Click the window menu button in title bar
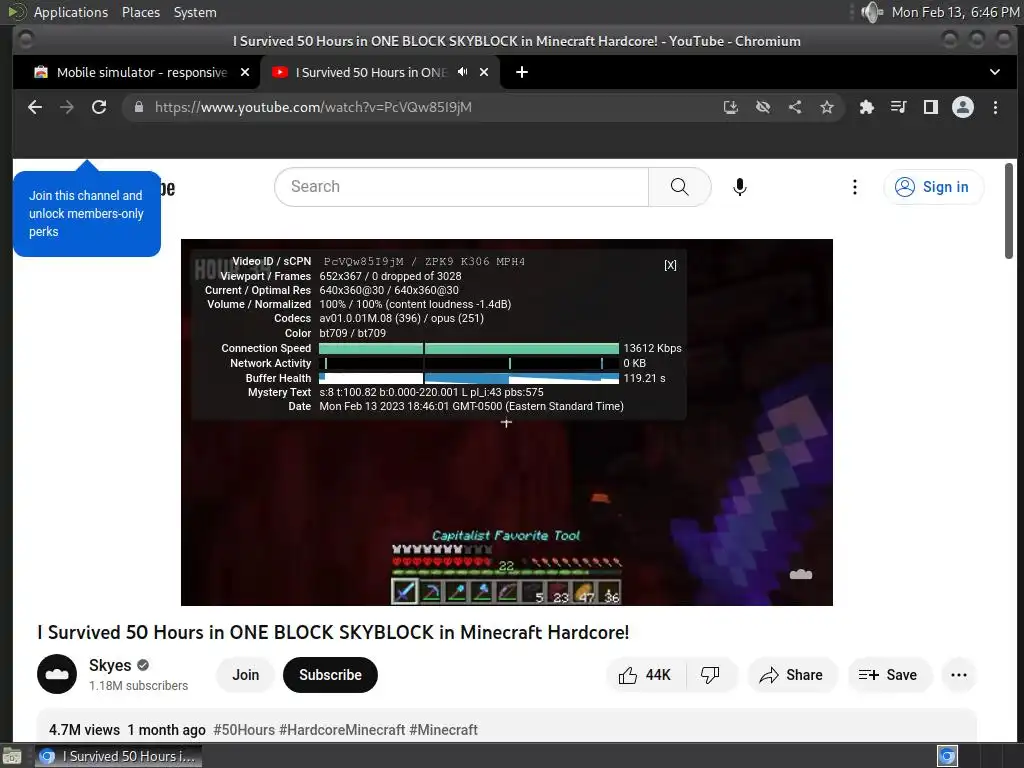 (x=25, y=40)
